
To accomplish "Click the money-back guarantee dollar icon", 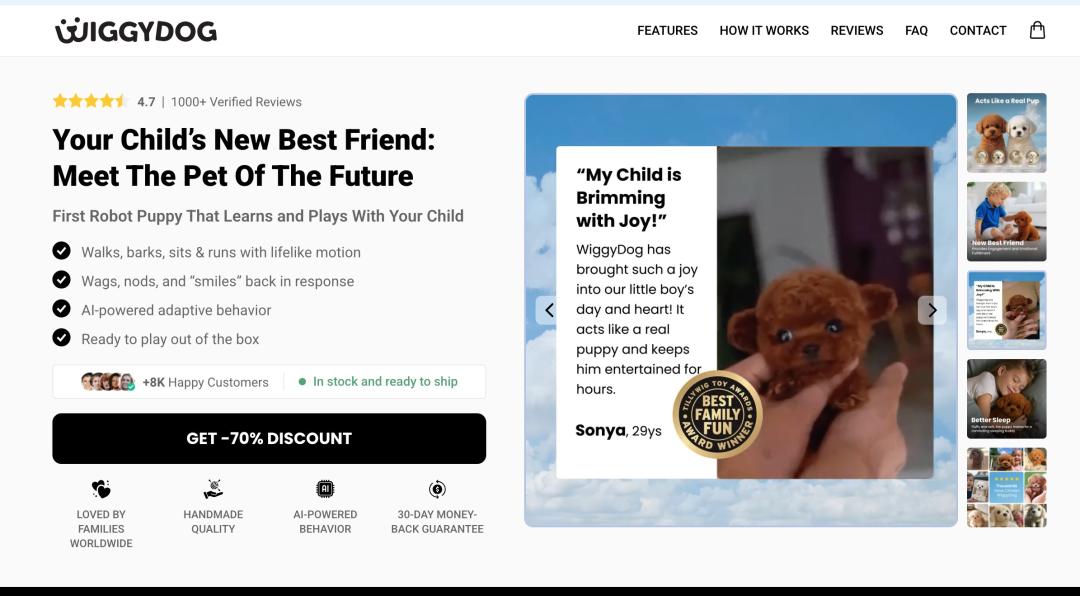I will pyautogui.click(x=437, y=489).
